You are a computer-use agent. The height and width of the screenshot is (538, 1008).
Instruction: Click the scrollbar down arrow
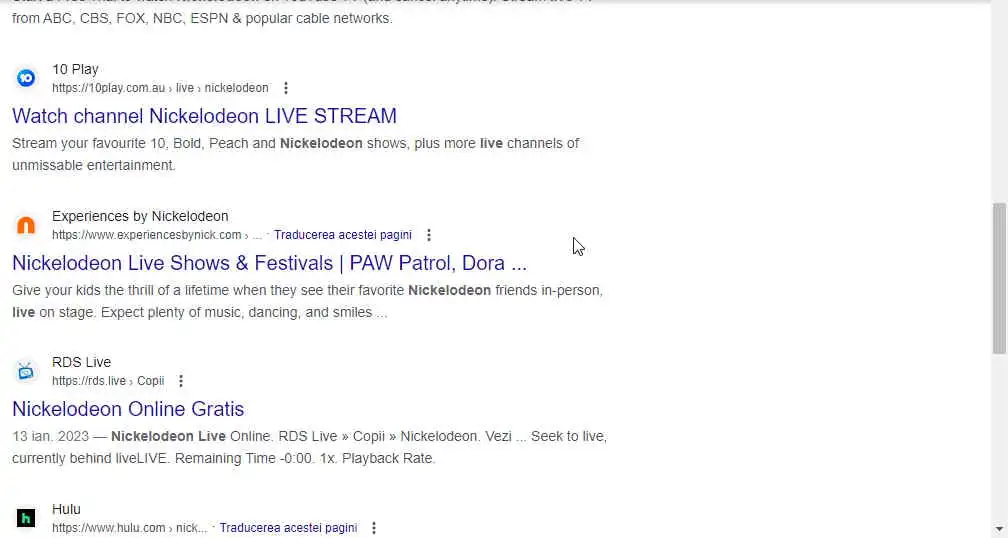(x=999, y=530)
